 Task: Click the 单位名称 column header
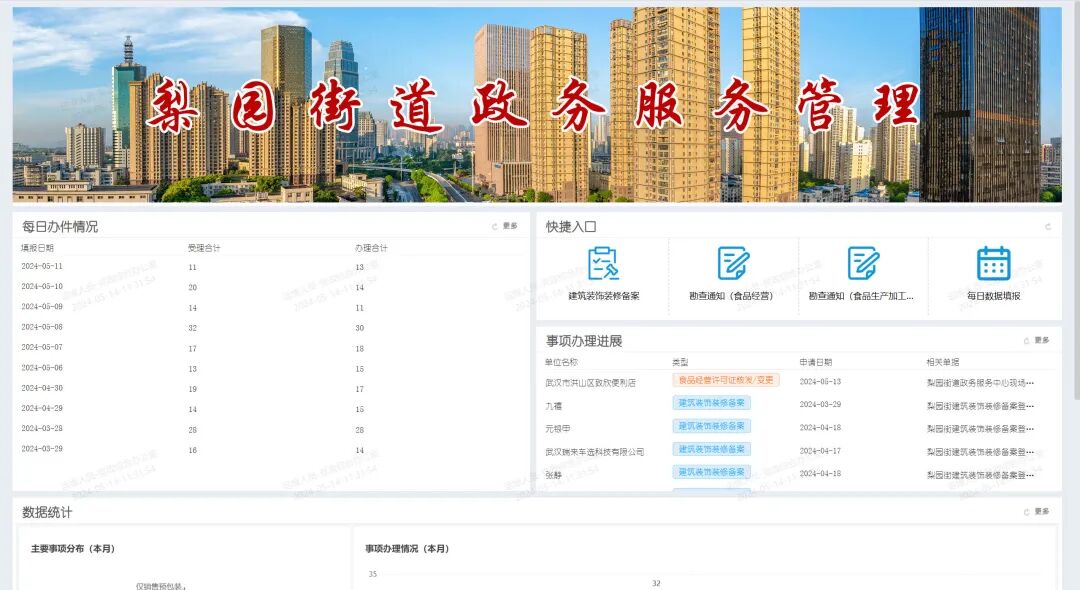click(x=561, y=362)
